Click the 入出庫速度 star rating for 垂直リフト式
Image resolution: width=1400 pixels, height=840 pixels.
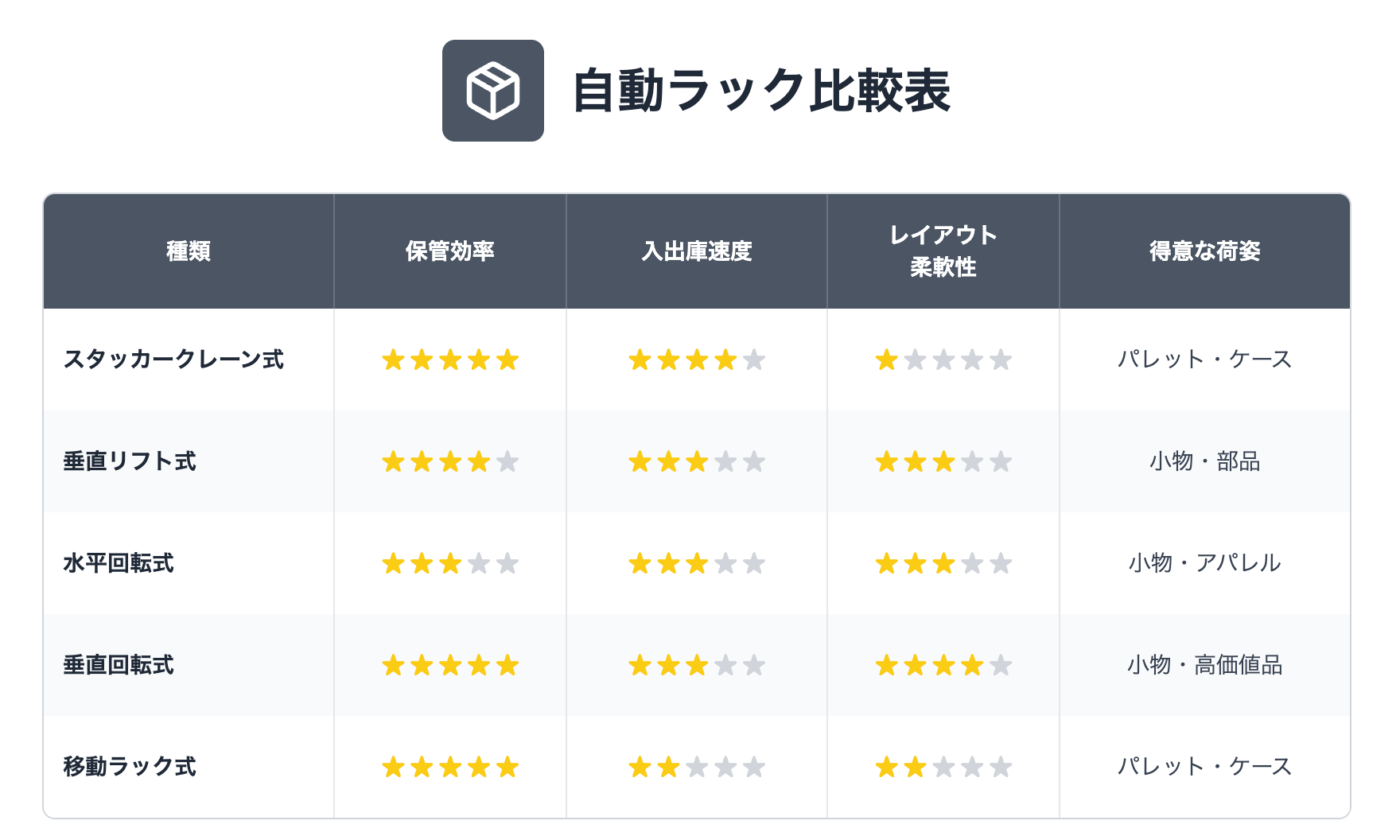coord(697,462)
